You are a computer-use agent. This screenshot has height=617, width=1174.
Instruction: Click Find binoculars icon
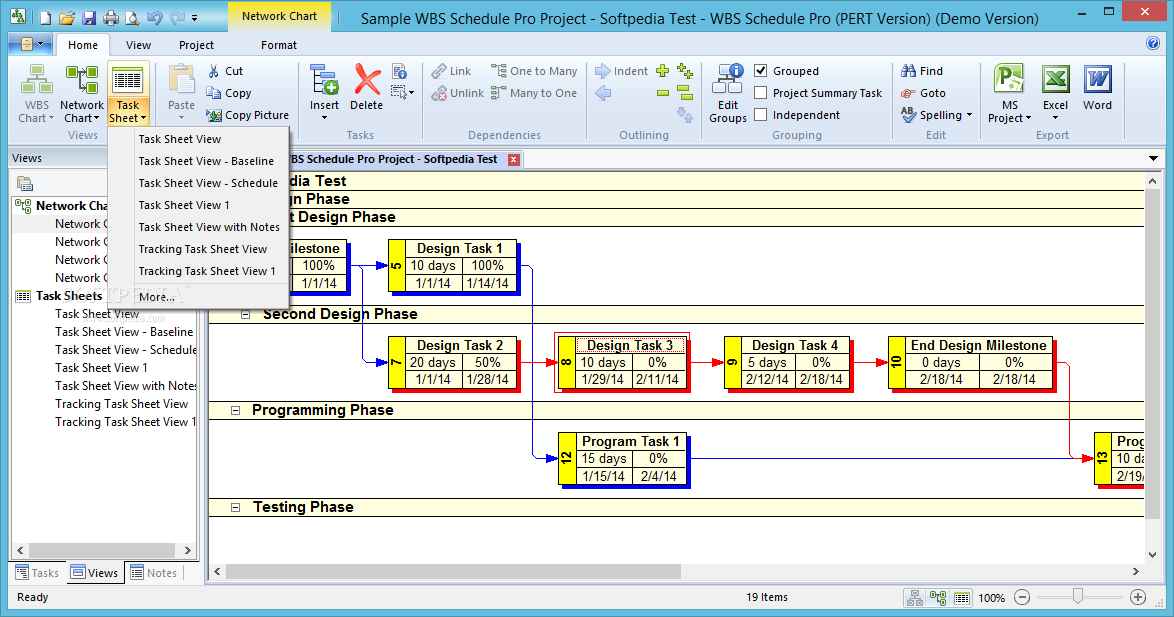922,71
